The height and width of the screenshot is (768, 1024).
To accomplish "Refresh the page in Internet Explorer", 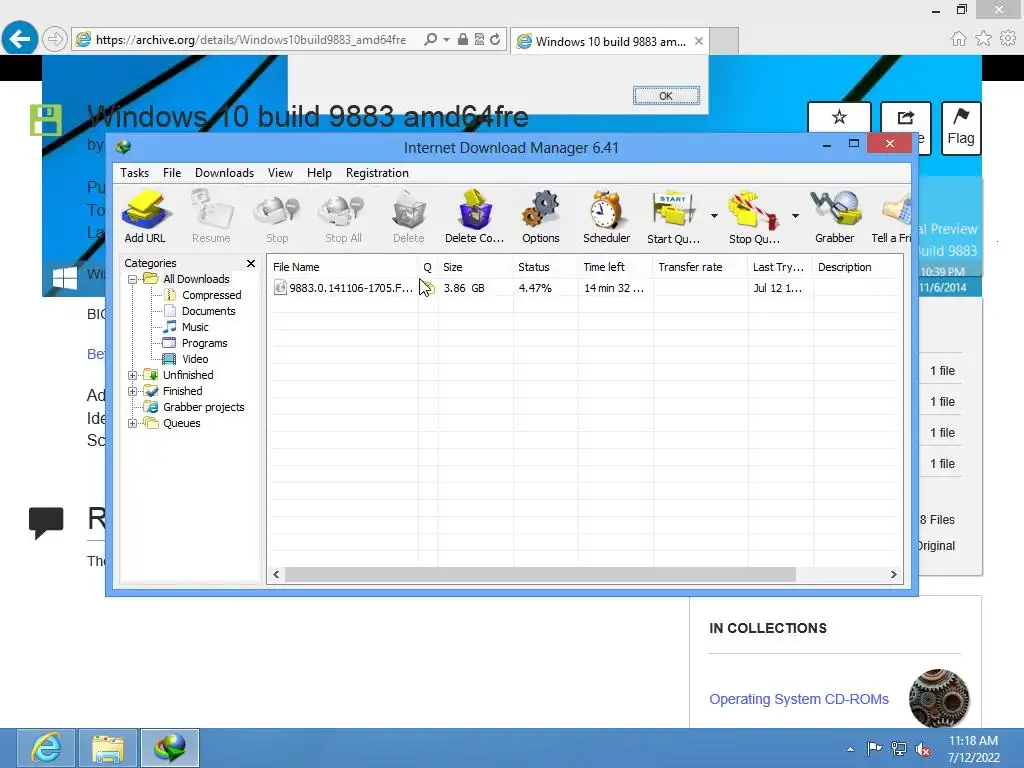I will tap(495, 40).
